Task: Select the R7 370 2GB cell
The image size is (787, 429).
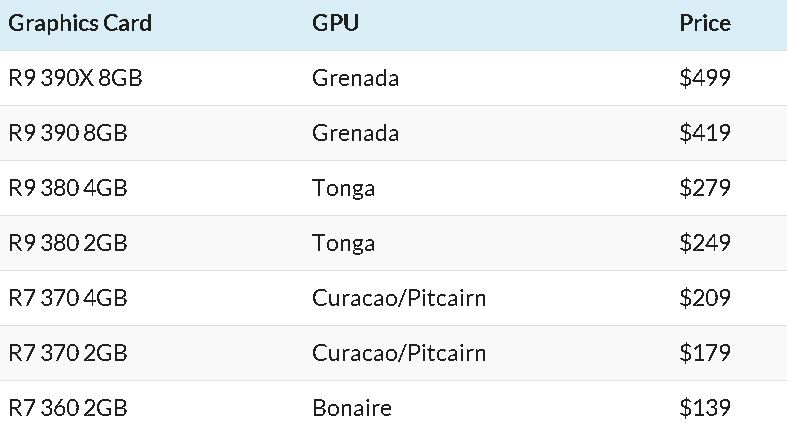Action: [68, 353]
